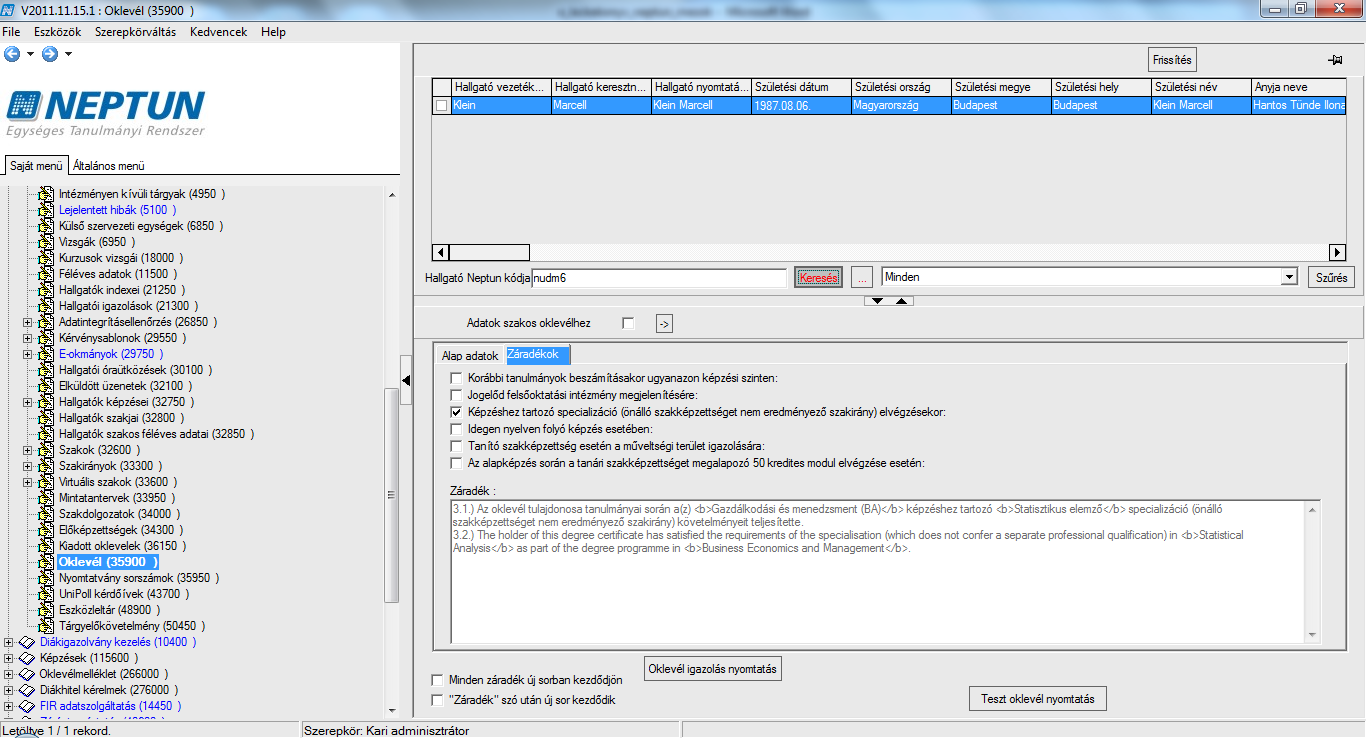
Task: Click icon of Elküldött üzenetek (32100)
Action: [46, 386]
